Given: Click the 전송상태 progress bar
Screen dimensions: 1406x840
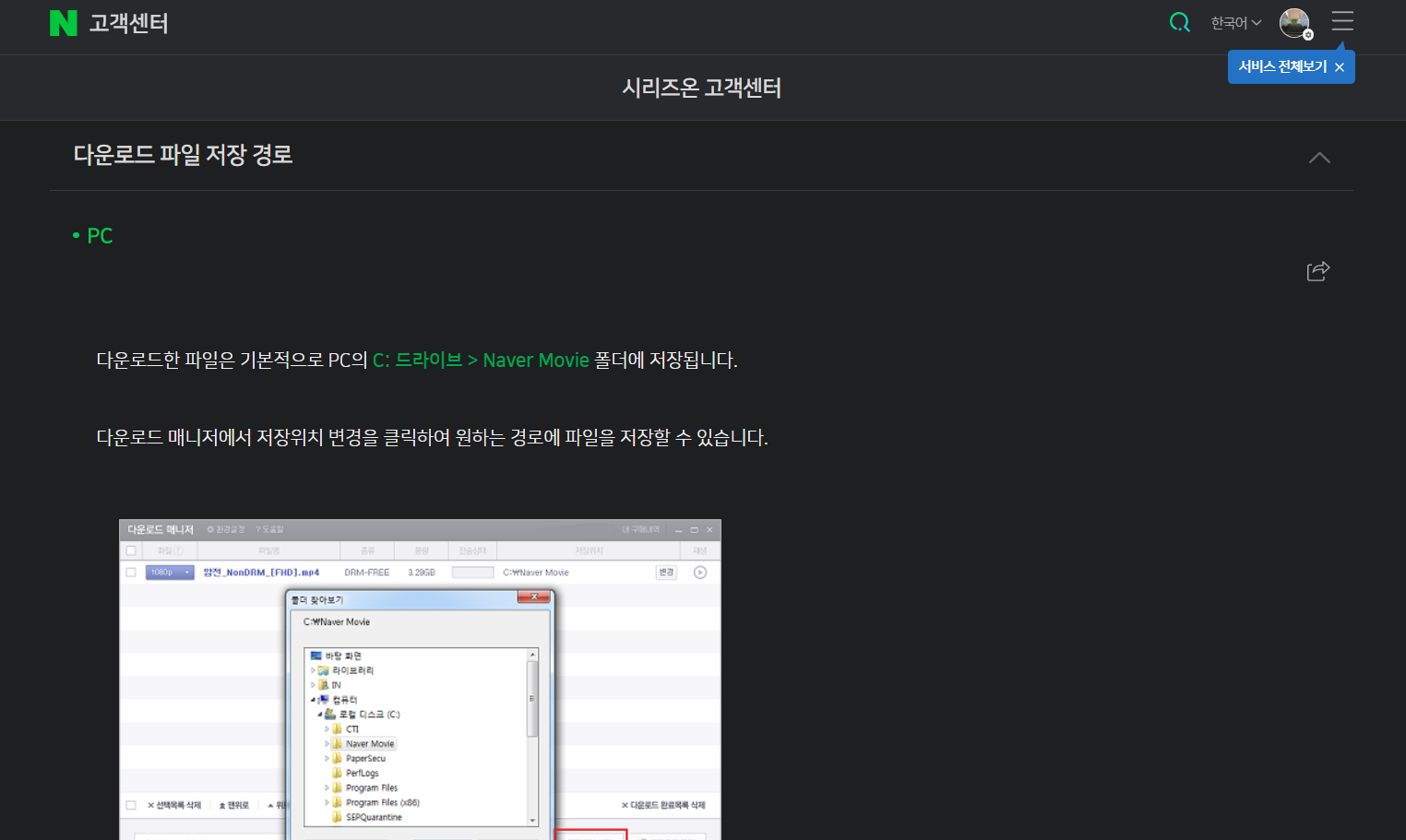Looking at the screenshot, I should (471, 573).
